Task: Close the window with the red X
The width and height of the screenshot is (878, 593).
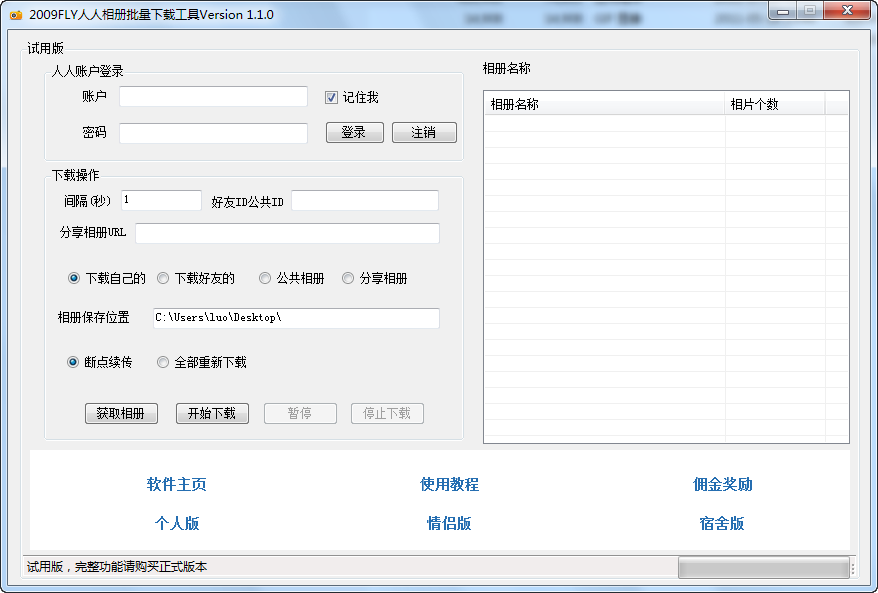Action: click(848, 11)
